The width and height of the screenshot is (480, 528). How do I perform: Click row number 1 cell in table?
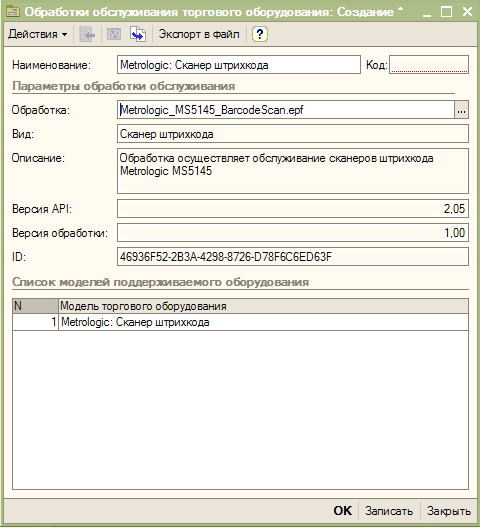point(35,322)
